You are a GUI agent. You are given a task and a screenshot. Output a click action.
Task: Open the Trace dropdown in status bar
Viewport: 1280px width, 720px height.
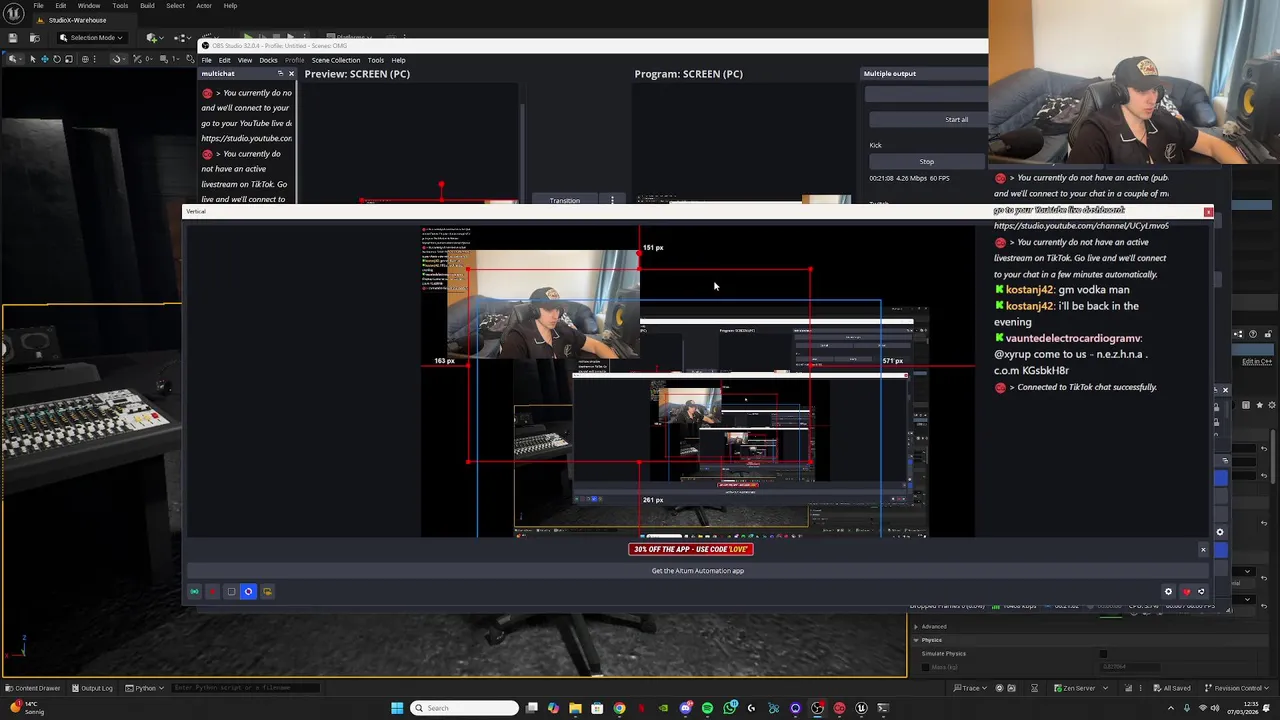coord(970,688)
